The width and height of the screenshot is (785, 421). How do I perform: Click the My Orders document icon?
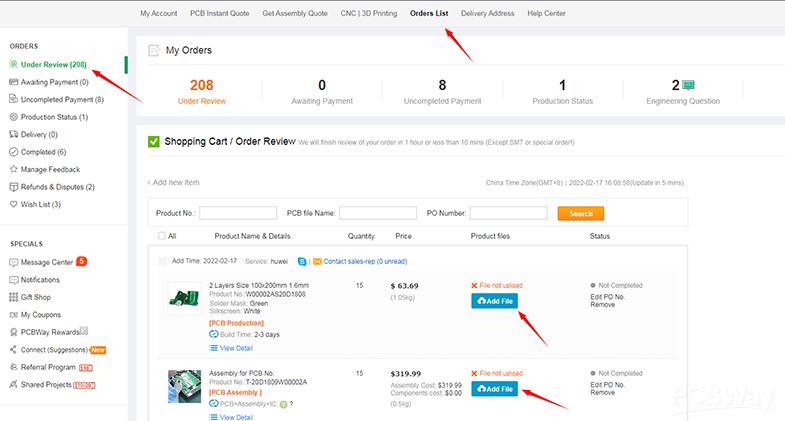click(x=154, y=50)
